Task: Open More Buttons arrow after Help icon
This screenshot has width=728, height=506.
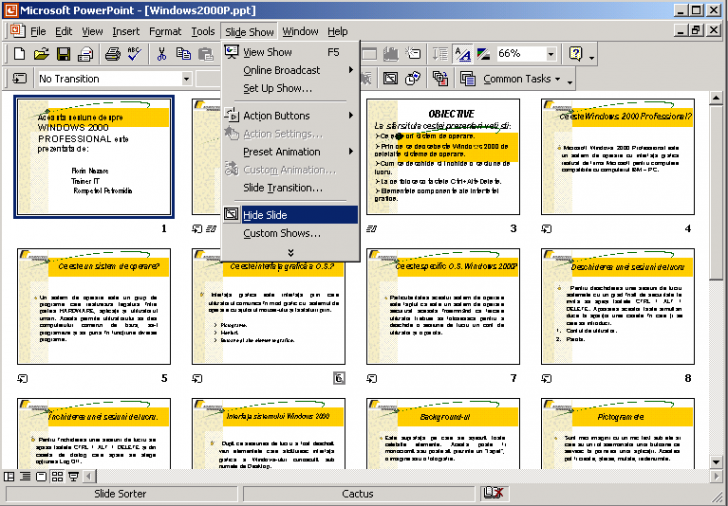Action: [592, 57]
